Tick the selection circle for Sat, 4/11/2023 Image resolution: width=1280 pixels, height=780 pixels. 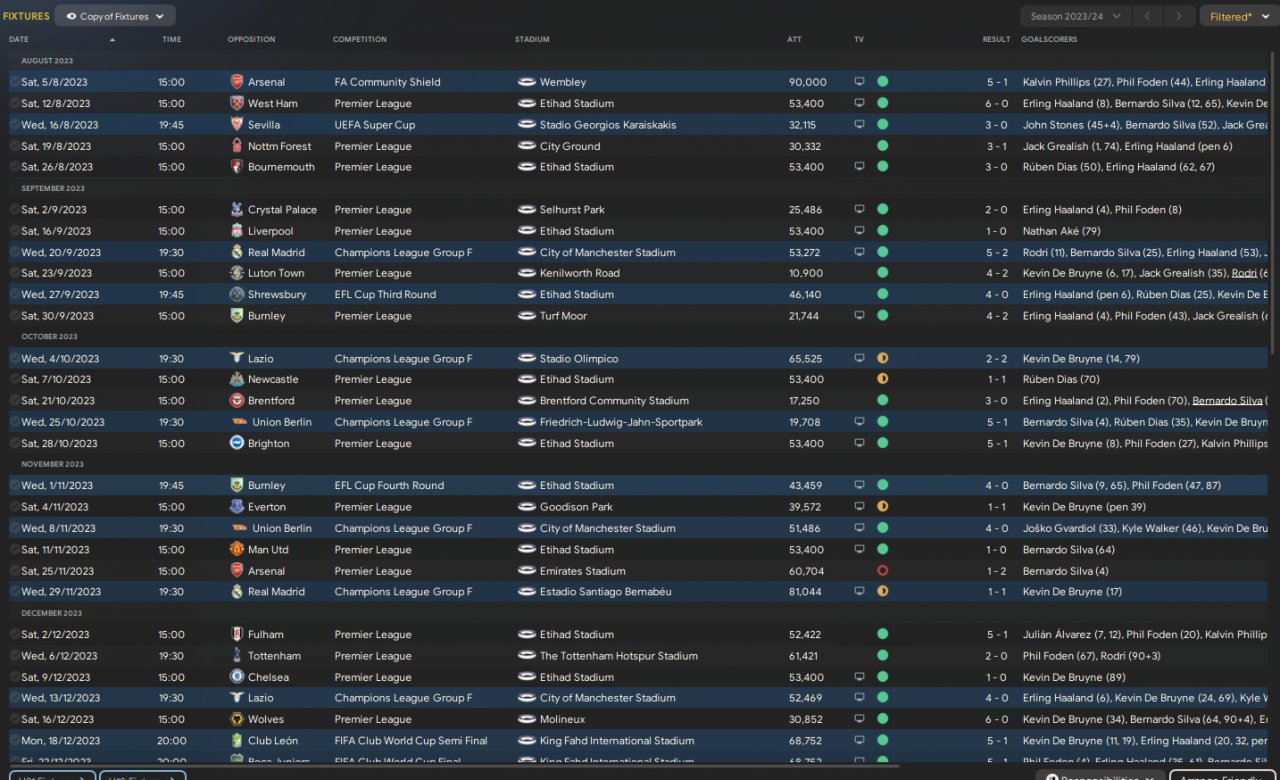point(14,507)
